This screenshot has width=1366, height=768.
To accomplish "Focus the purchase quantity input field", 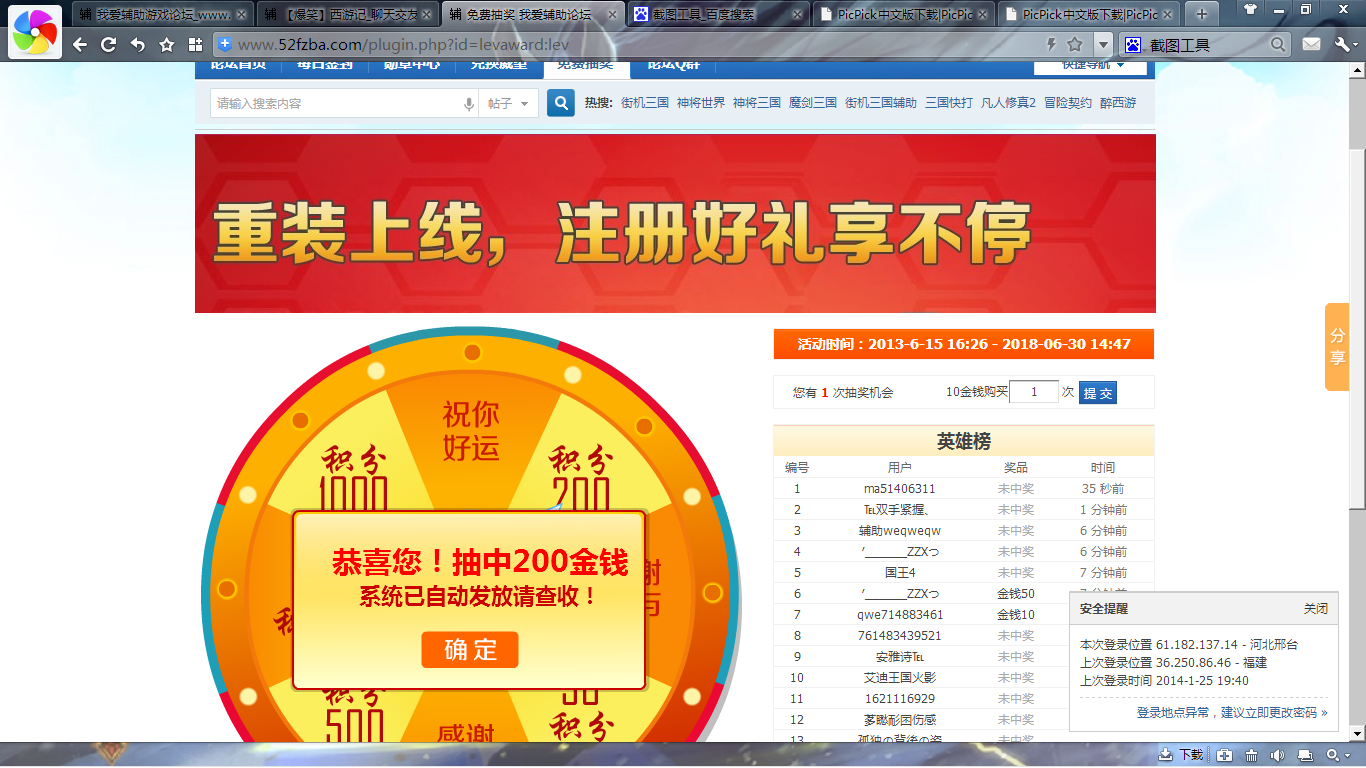I will [x=1034, y=393].
